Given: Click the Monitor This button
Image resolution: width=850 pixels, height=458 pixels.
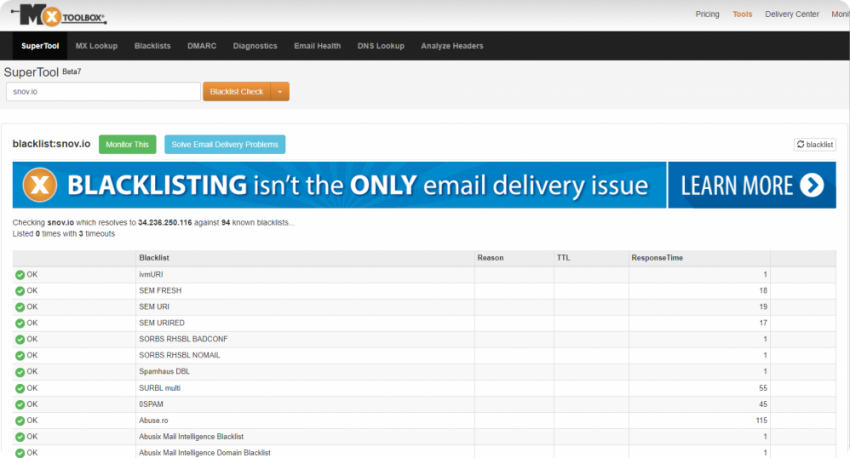Looking at the screenshot, I should [127, 144].
